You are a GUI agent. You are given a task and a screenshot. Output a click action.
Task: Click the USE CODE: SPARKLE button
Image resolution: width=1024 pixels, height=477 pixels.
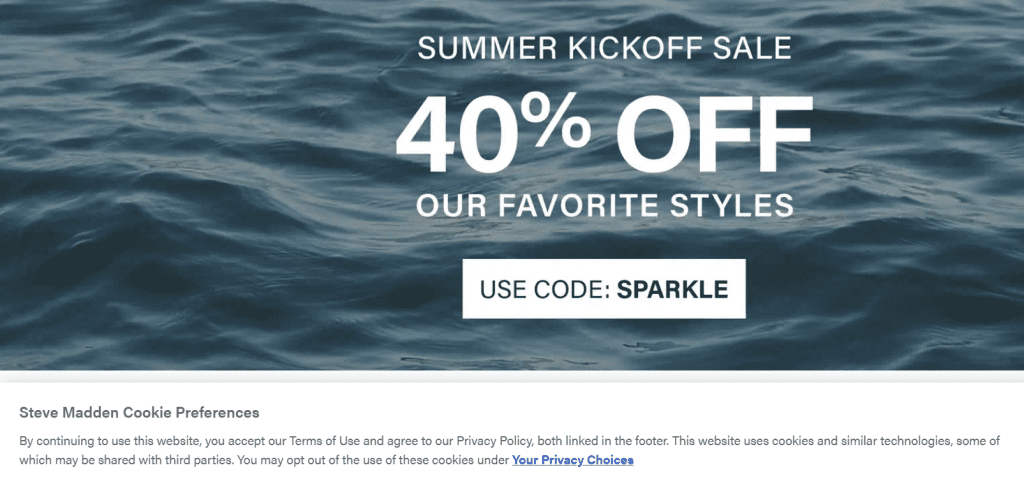604,289
